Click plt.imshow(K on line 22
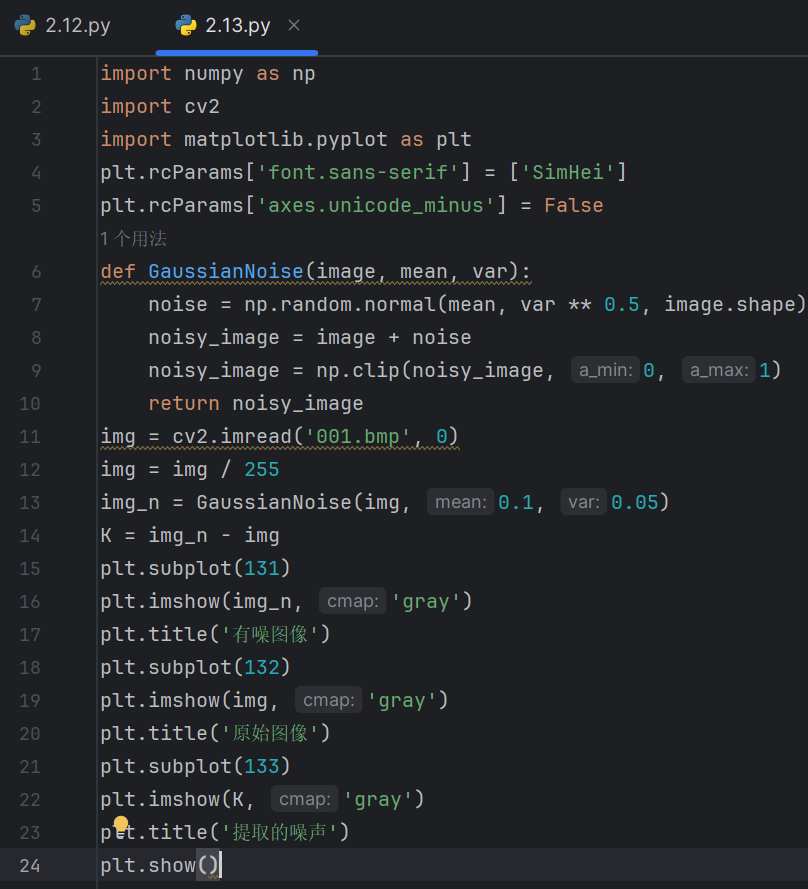The image size is (808, 889). (172, 799)
